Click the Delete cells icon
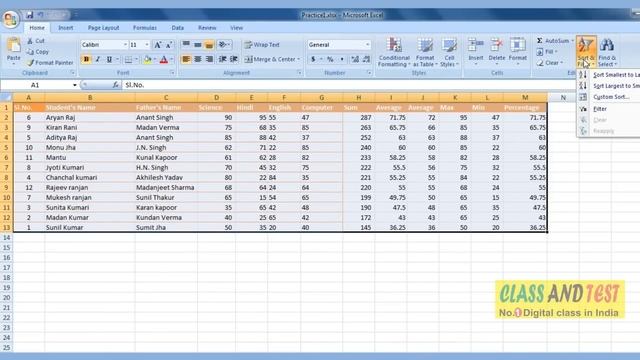 (x=497, y=45)
